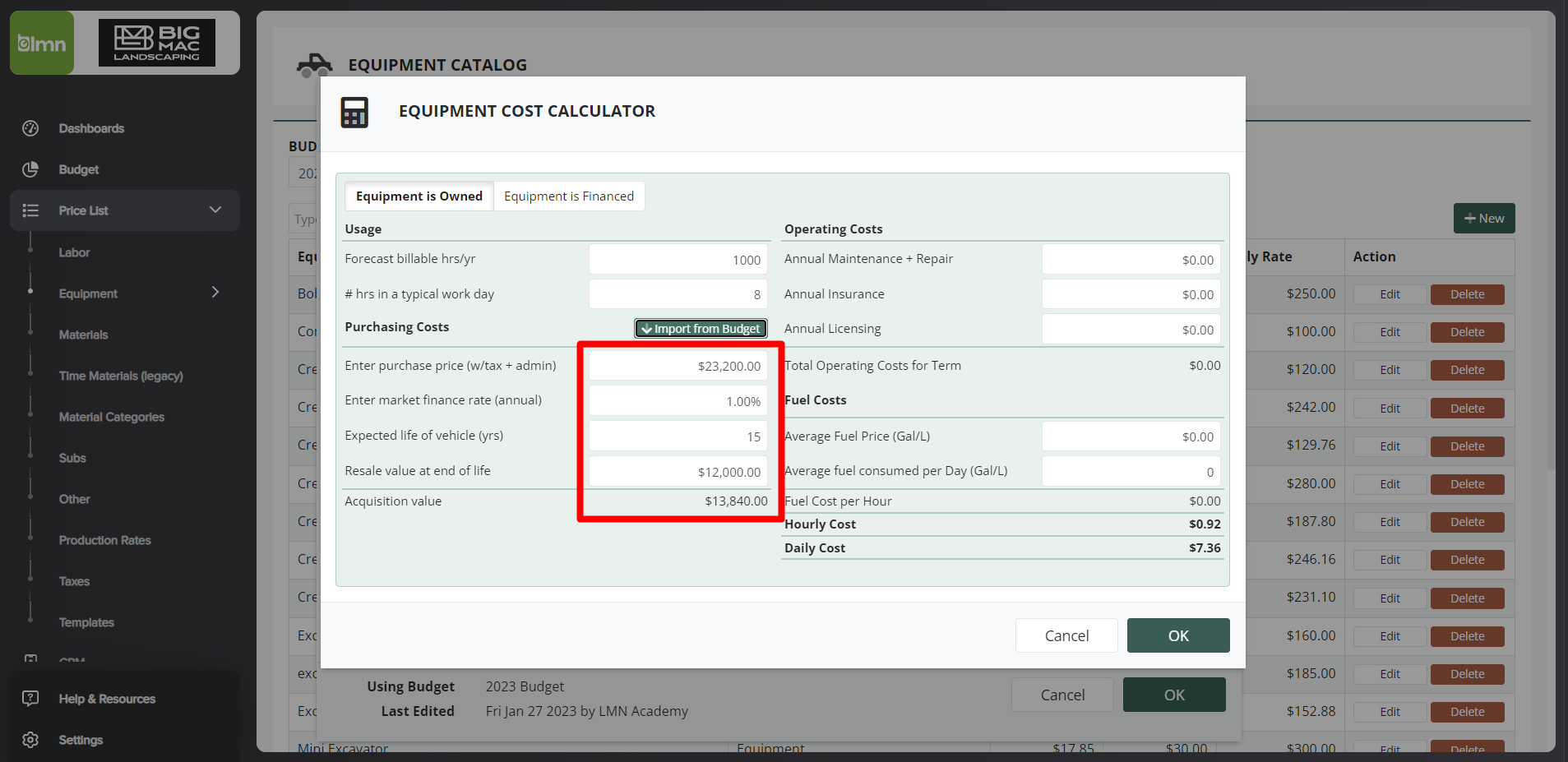Click Edit in the $100.00 row
1568x762 pixels.
pos(1390,332)
